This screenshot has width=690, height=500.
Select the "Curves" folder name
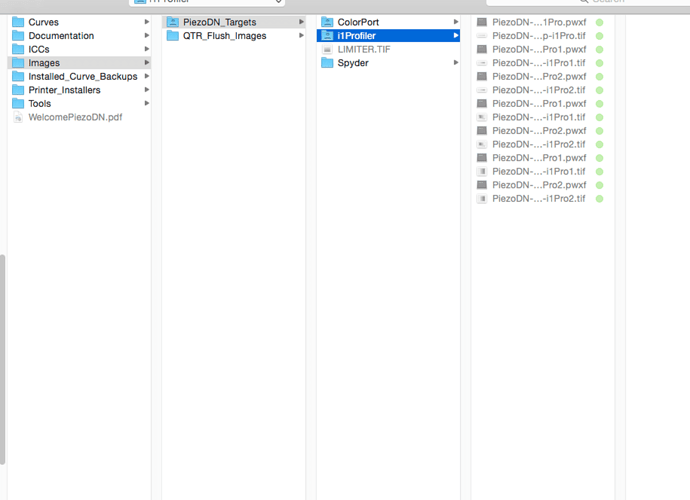[x=44, y=22]
